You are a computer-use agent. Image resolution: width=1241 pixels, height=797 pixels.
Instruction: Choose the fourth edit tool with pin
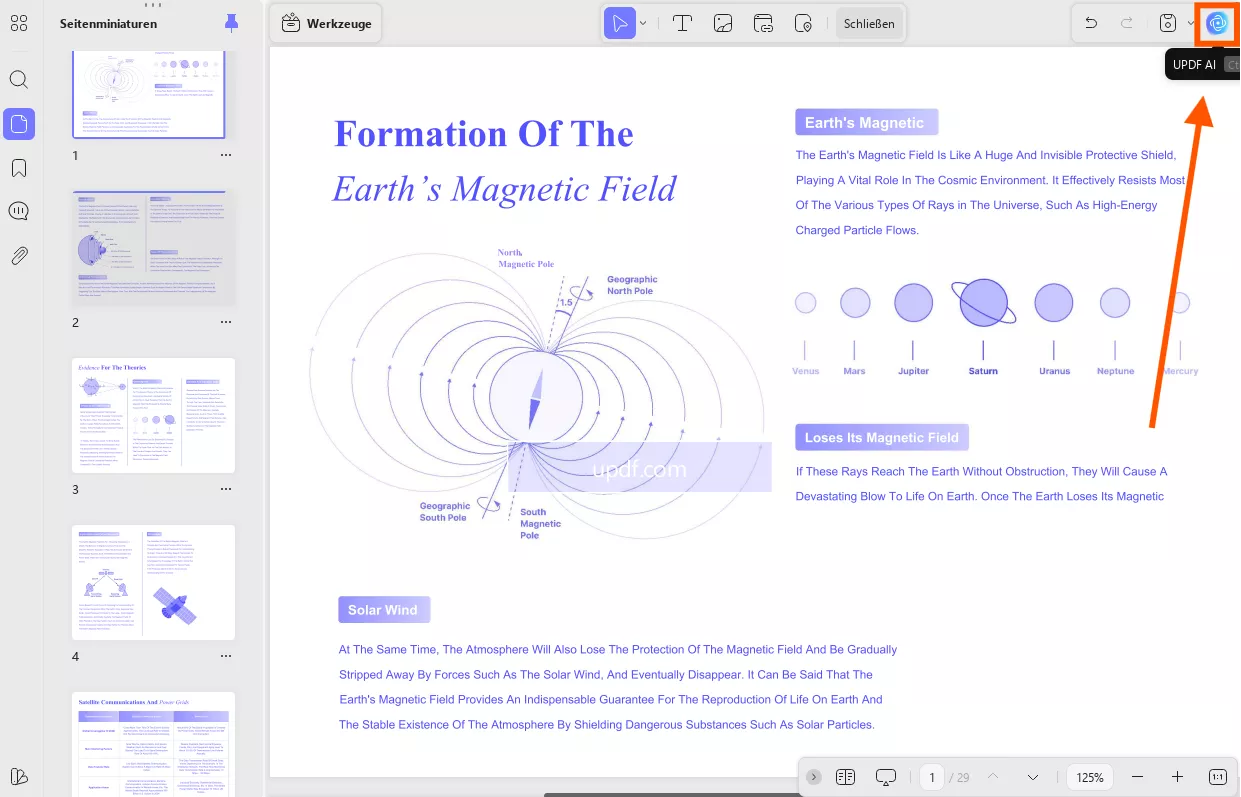pos(803,23)
